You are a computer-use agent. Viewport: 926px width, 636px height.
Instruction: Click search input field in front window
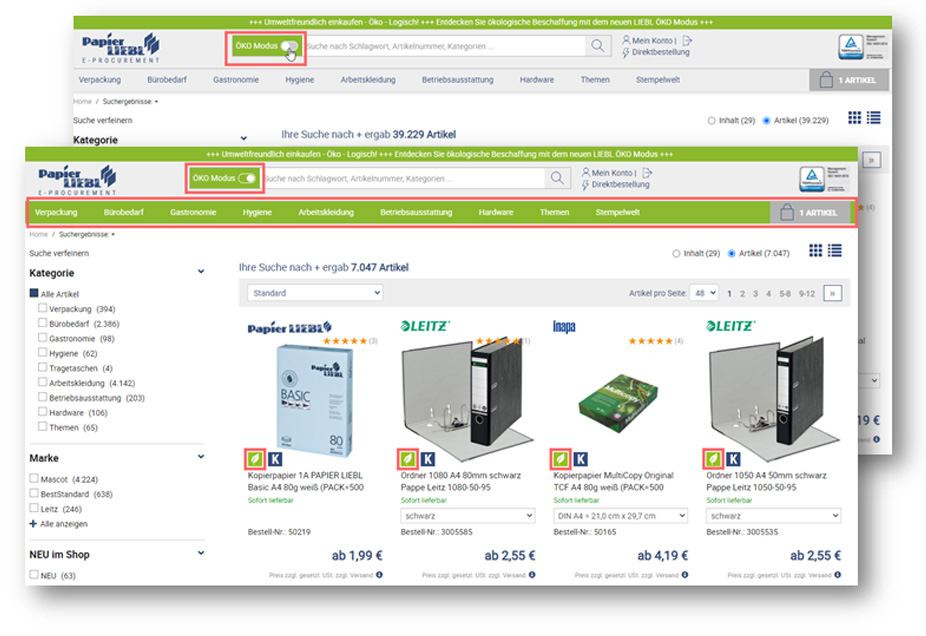click(403, 178)
